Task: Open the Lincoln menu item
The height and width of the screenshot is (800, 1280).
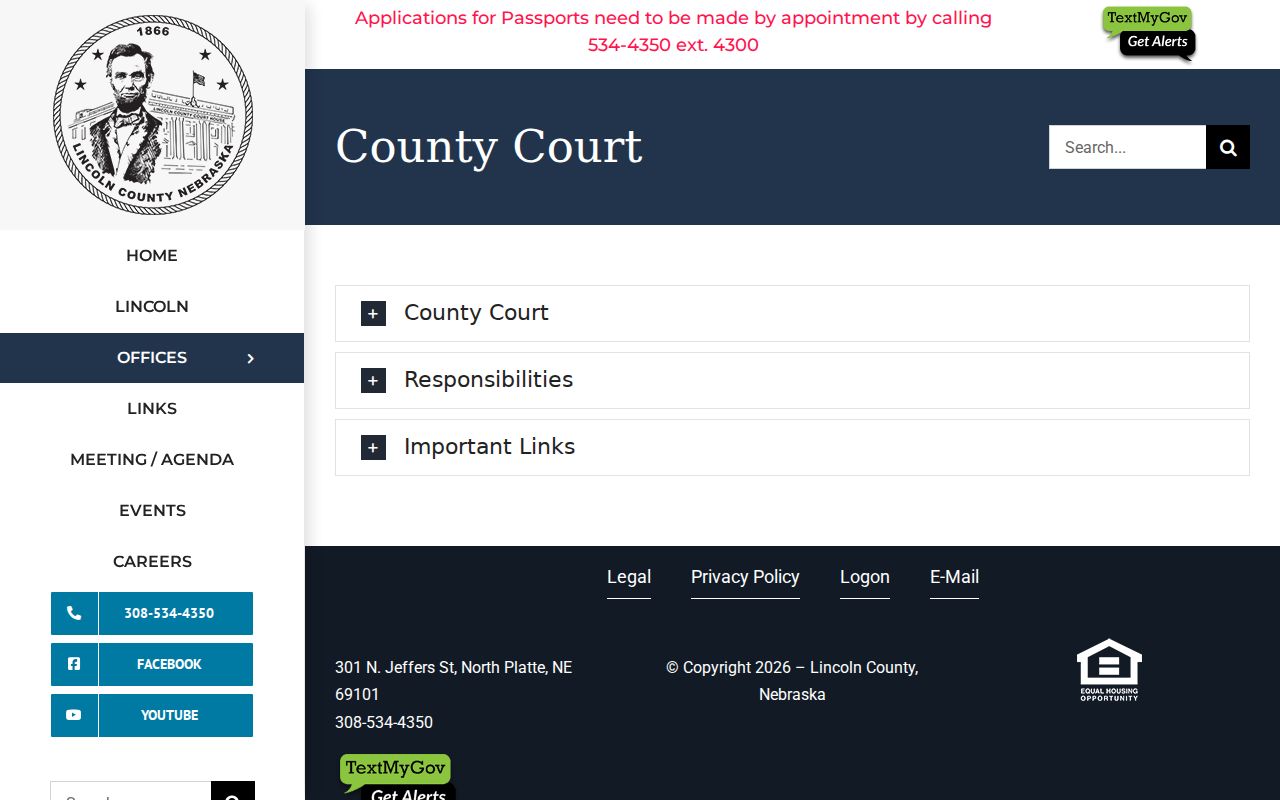Action: coord(152,307)
